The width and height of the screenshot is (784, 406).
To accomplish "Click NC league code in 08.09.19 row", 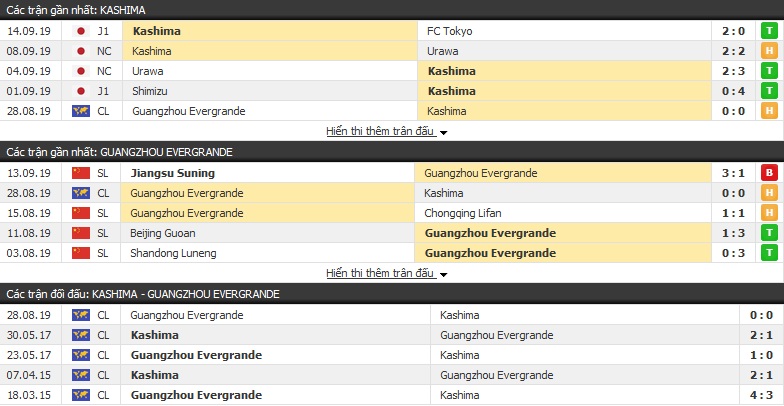I will click(104, 51).
